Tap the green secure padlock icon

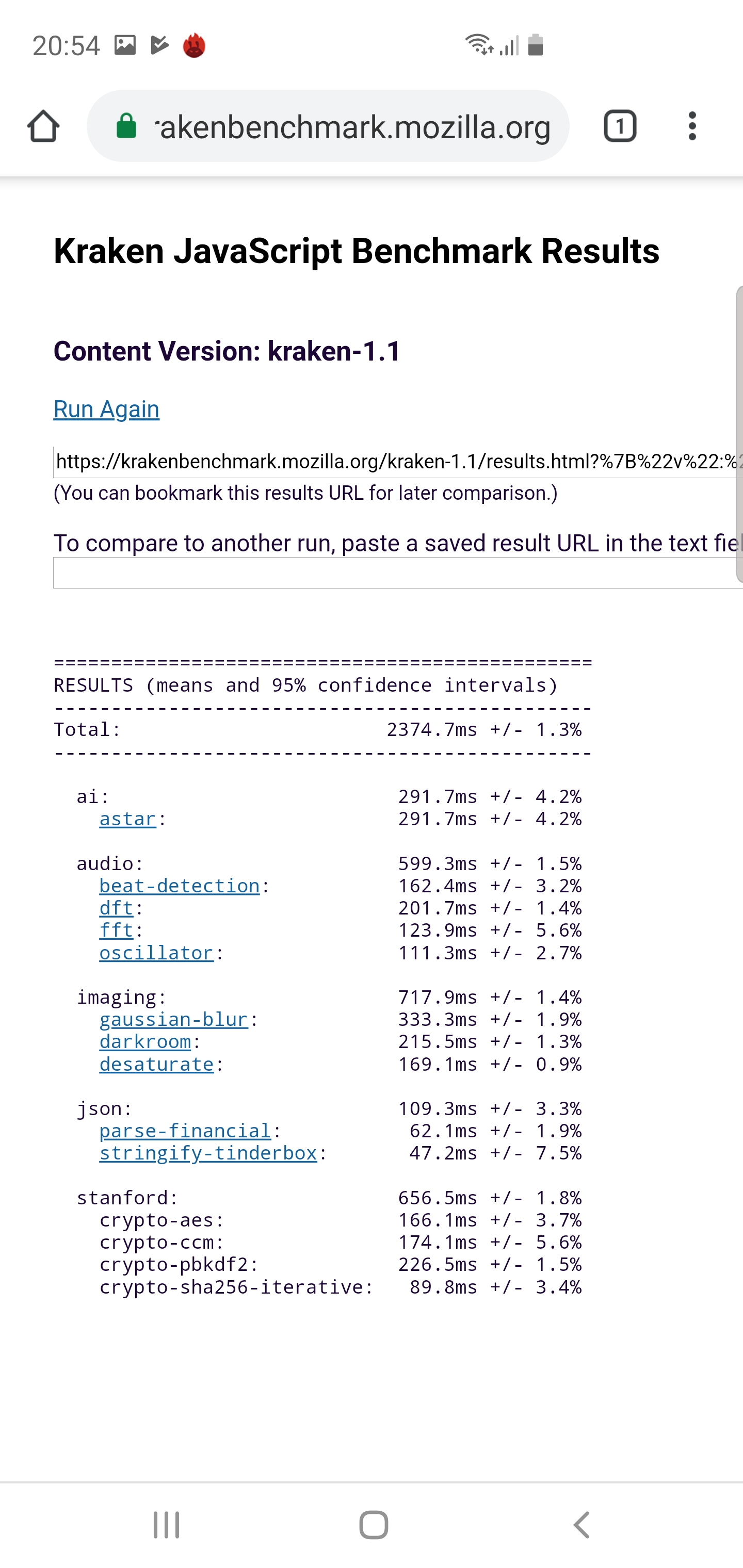point(126,126)
